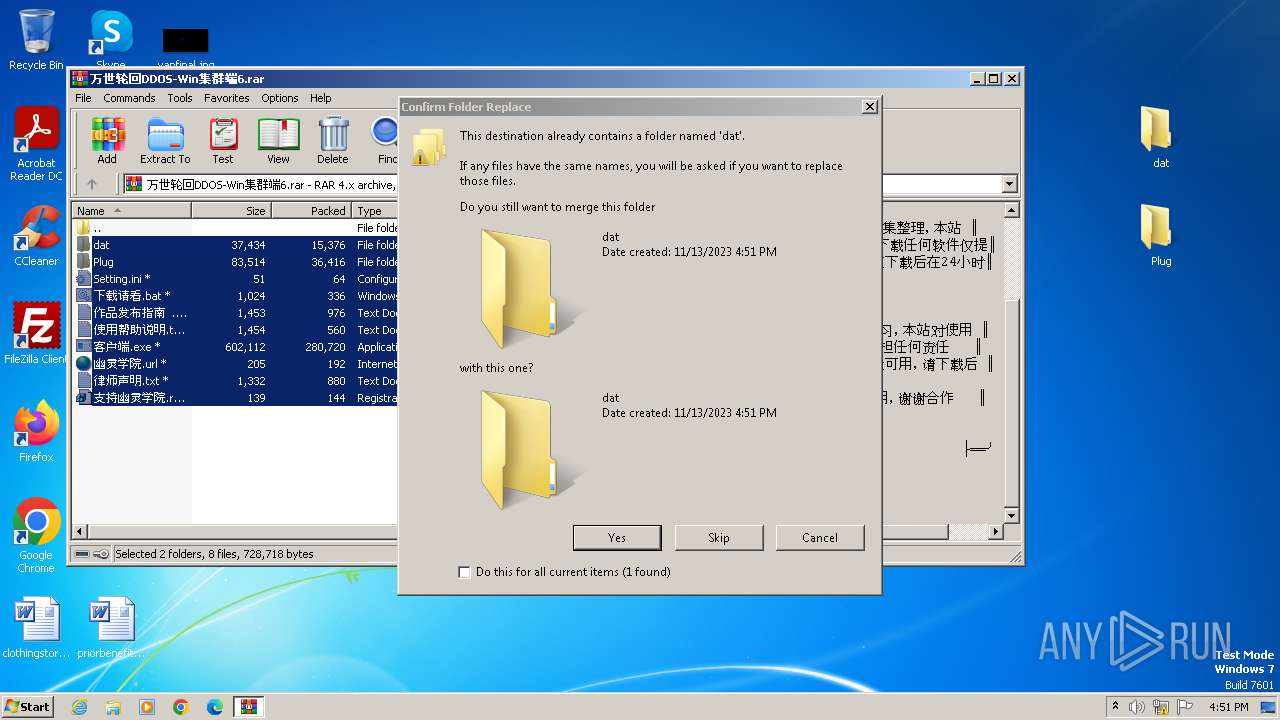Viewport: 1280px width, 720px height.
Task: Click Yes to merge the folder
Action: [617, 537]
